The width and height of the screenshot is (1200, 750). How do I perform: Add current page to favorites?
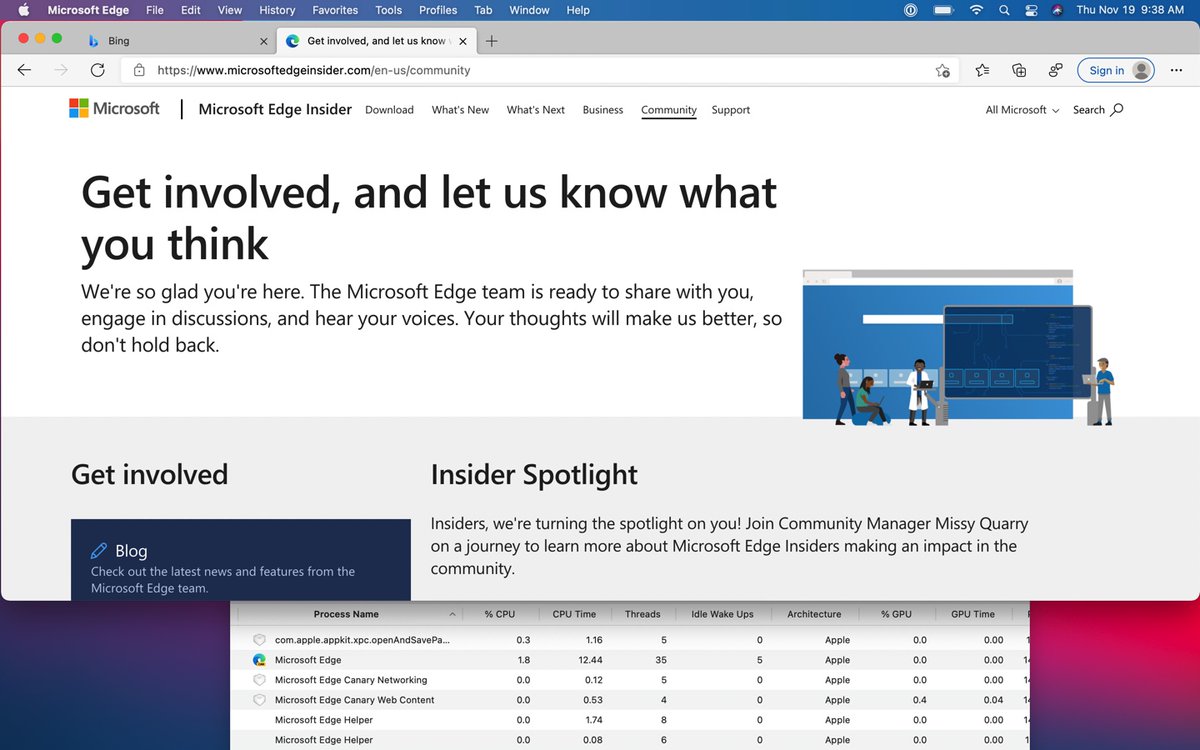(x=943, y=70)
